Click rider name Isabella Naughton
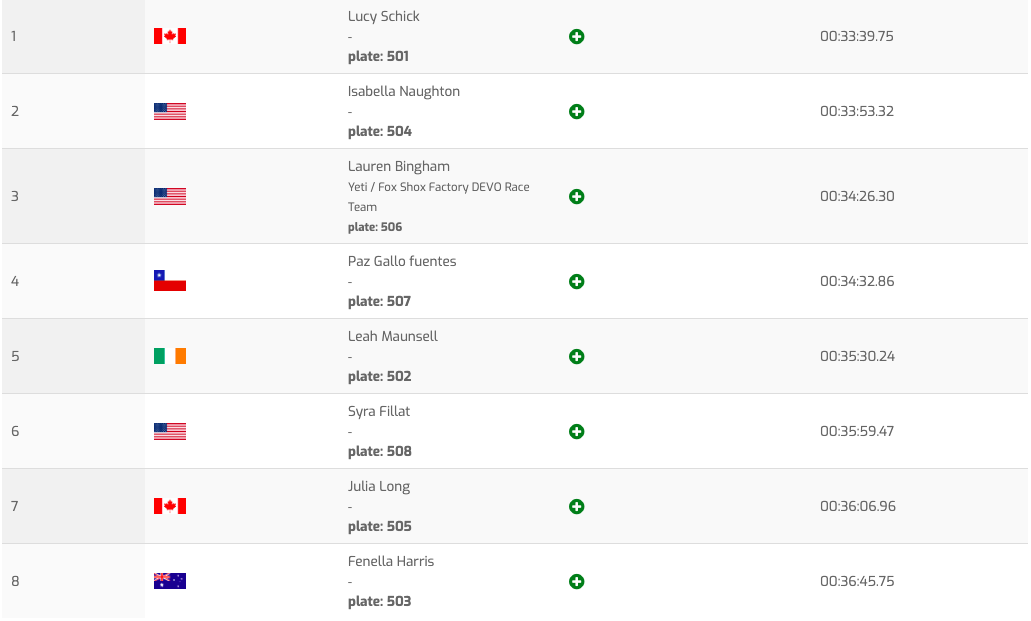 pos(403,91)
